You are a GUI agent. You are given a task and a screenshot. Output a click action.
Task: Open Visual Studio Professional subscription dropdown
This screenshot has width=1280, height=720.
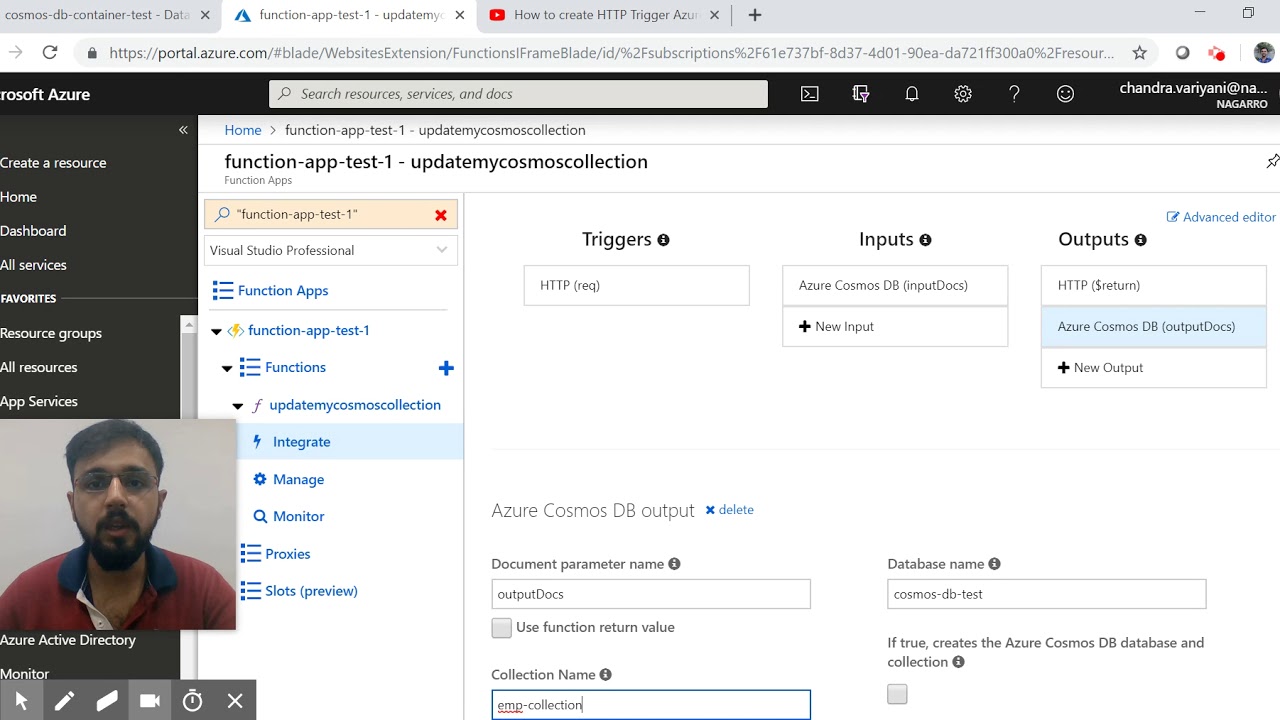click(x=331, y=250)
